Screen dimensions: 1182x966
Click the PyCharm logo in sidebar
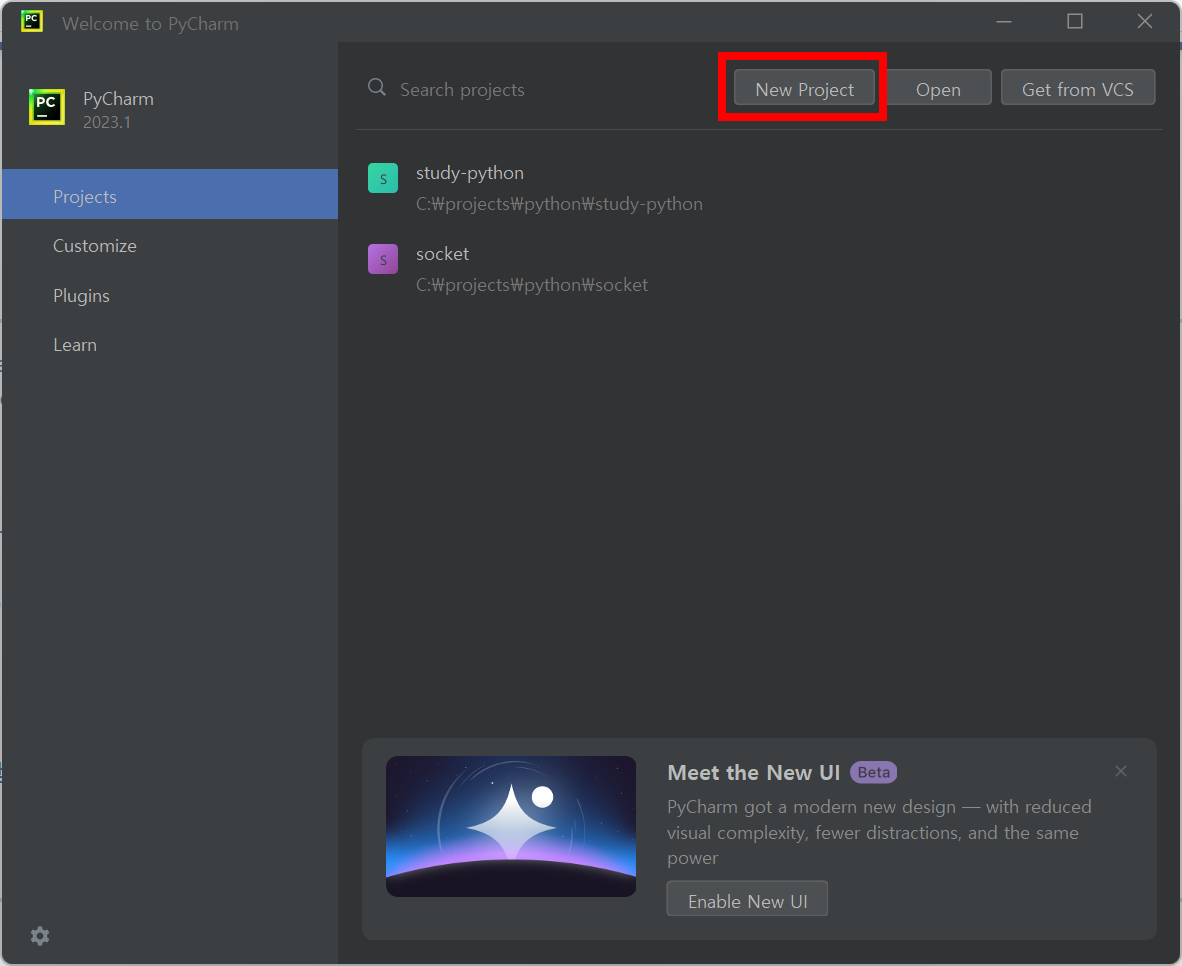coord(47,106)
